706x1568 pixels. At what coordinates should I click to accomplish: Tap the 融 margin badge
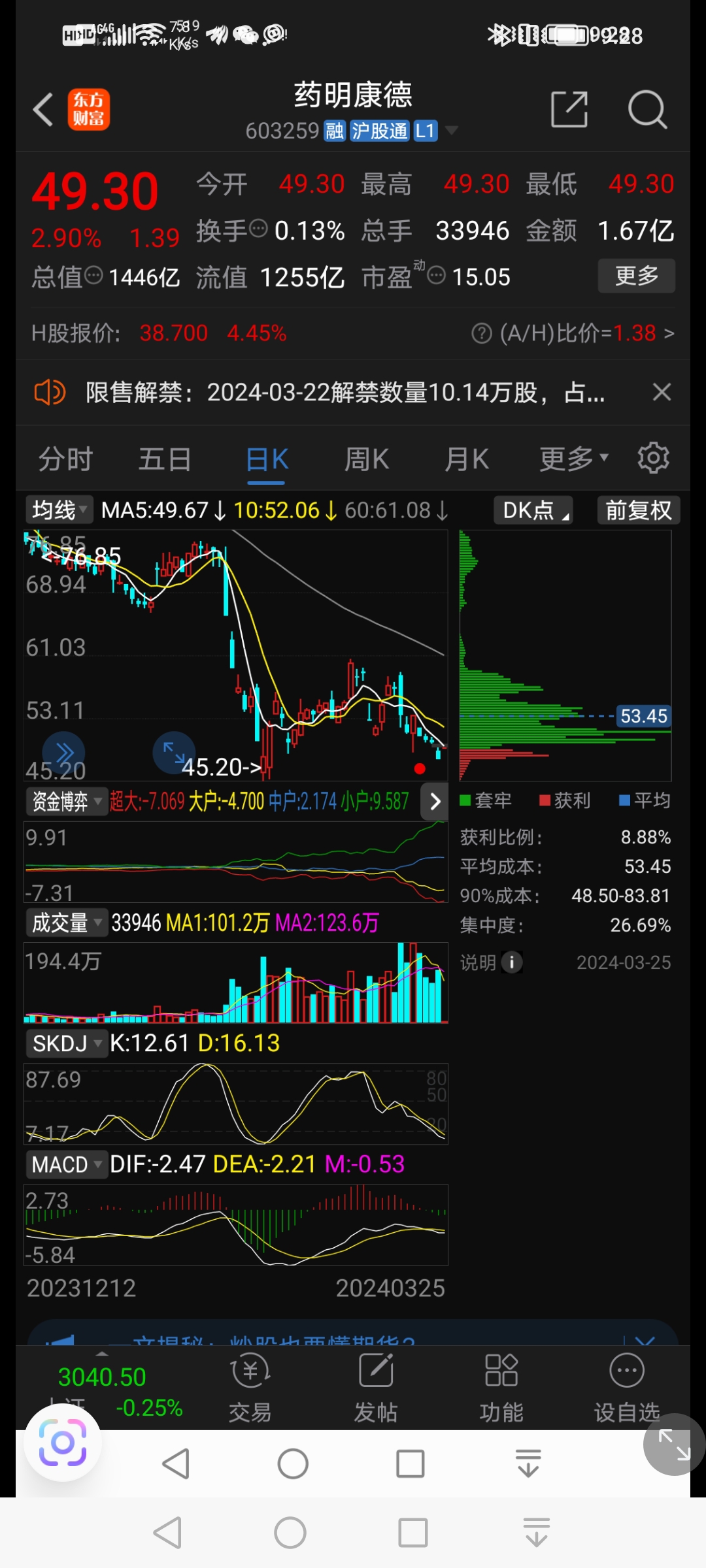[335, 131]
